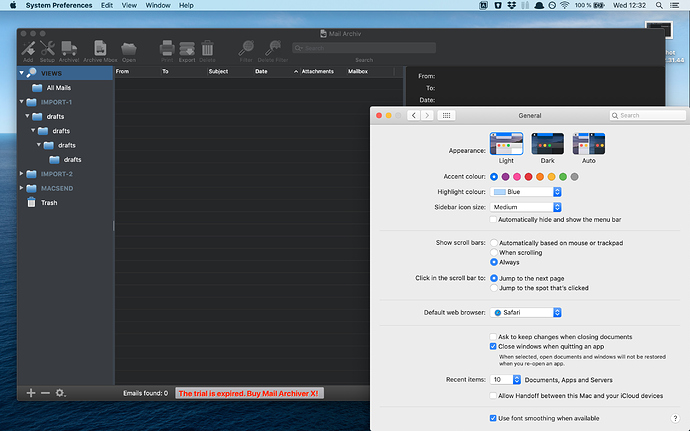Click the Open folder toolbar icon
The width and height of the screenshot is (690, 431).
click(129, 48)
